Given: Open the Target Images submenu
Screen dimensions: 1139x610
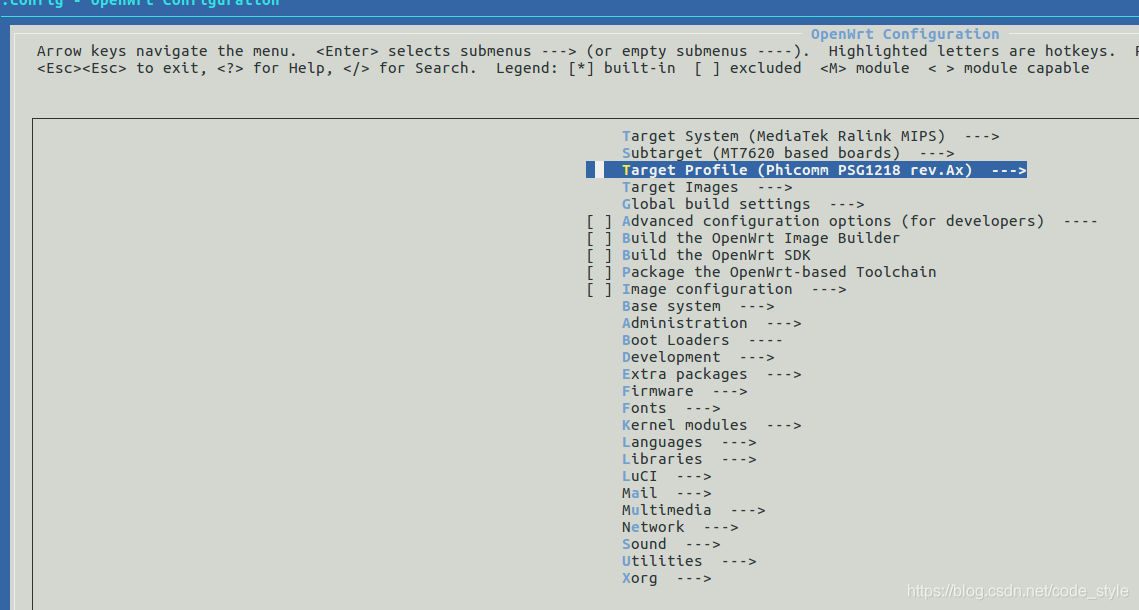Looking at the screenshot, I should [707, 187].
